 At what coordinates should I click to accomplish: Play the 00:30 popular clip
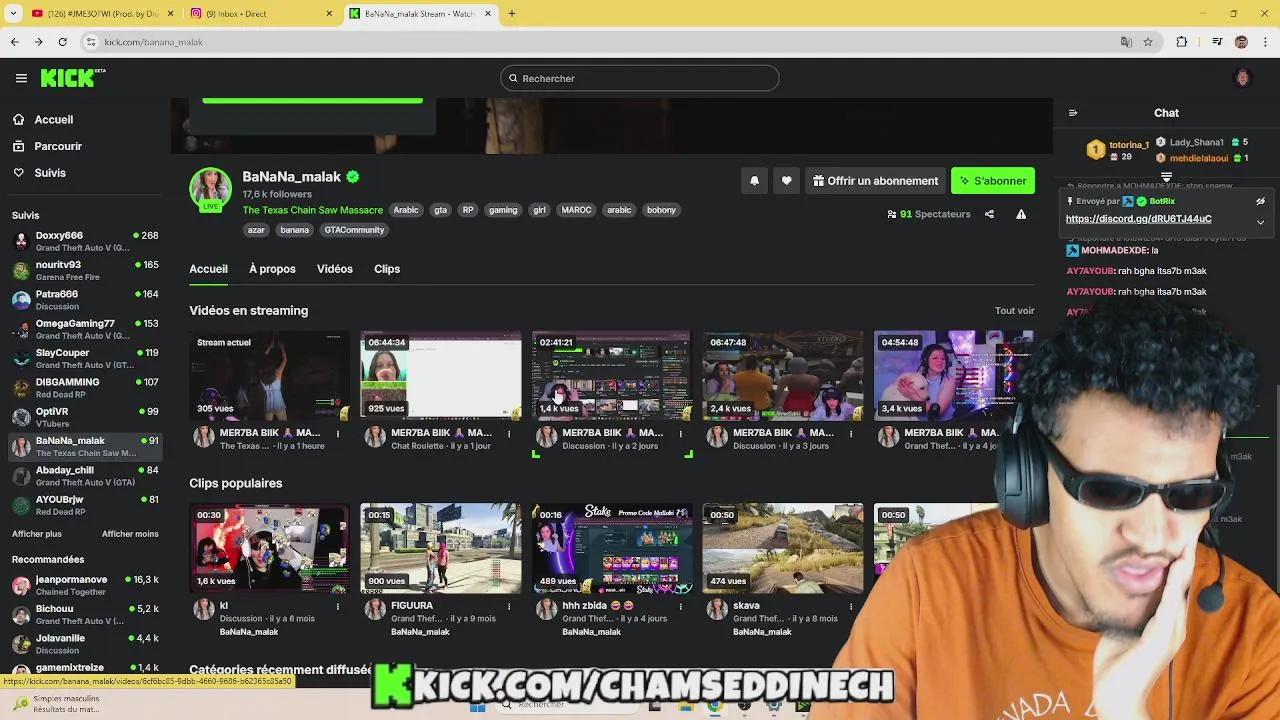269,548
